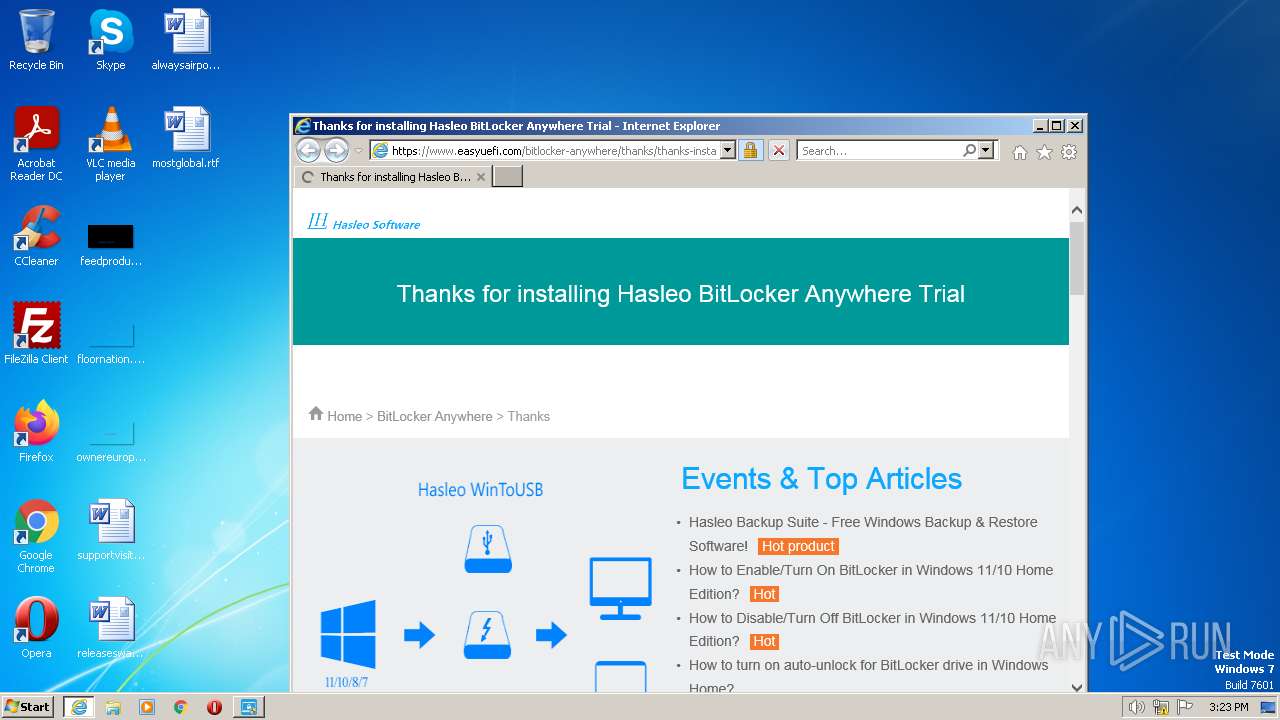Click the page vertical scrollbar thumb
The image size is (1280, 720).
1077,258
